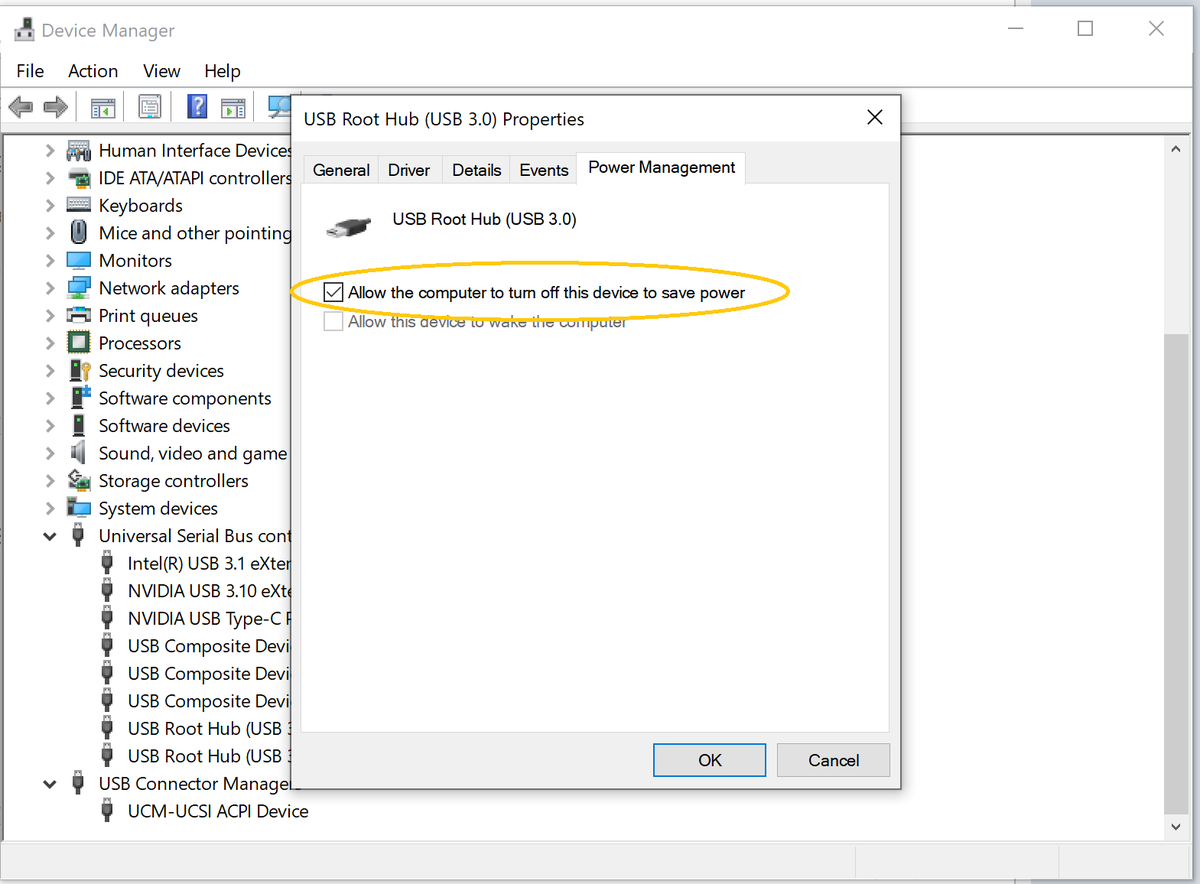Toggle the Show/Hide Console Tree toolbar icon
The width and height of the screenshot is (1200, 884).
pos(103,106)
